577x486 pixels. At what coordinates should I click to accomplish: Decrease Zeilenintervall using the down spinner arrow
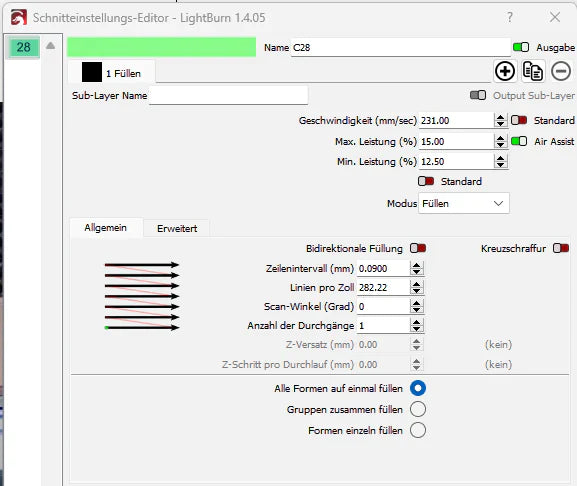[x=416, y=272]
